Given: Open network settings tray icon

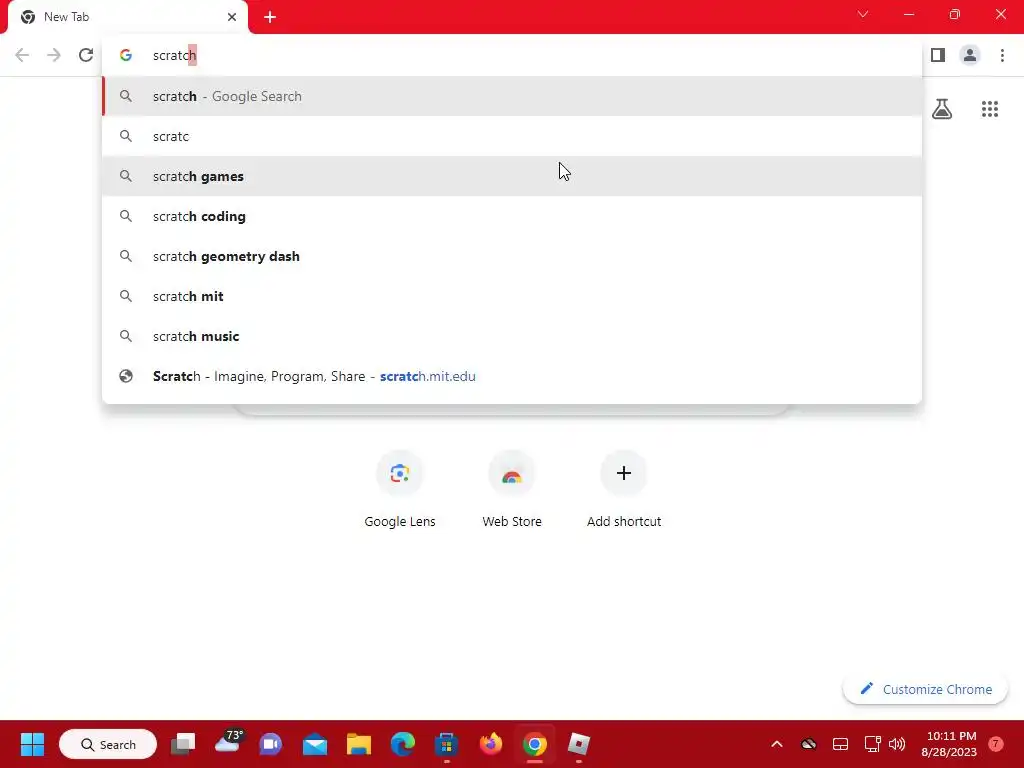Looking at the screenshot, I should point(872,744).
